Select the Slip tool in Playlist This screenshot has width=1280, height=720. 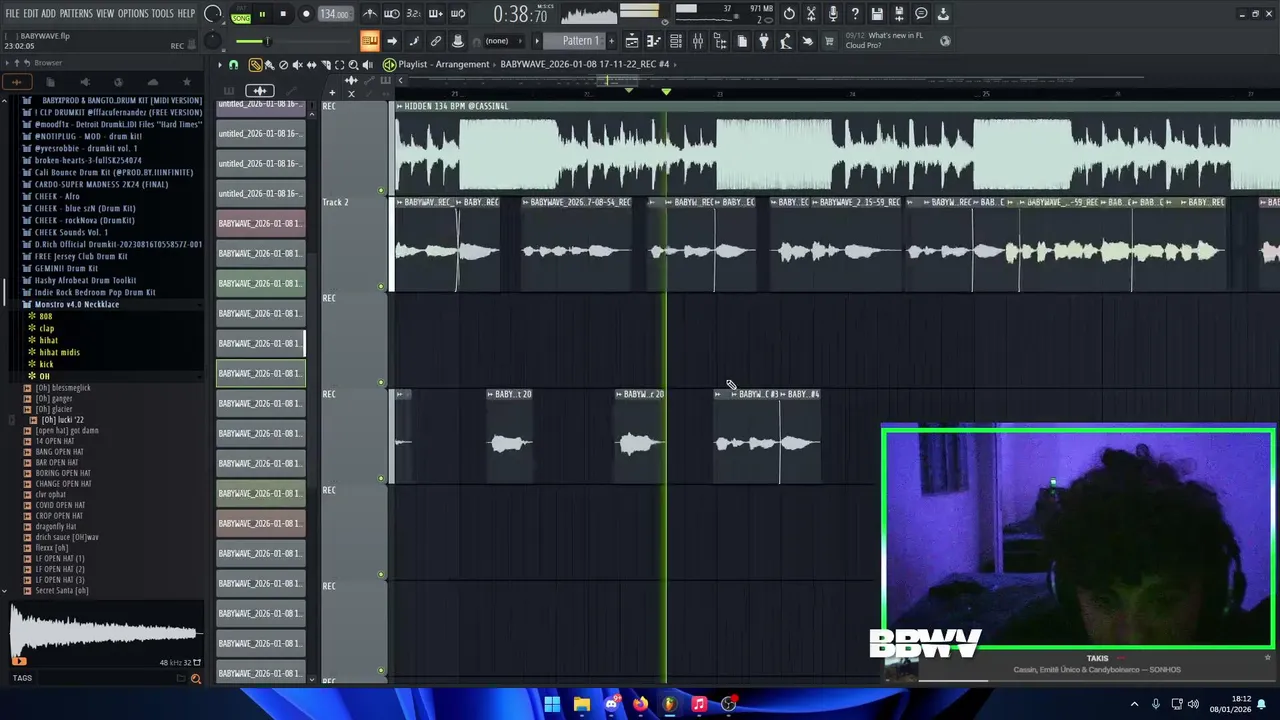point(311,65)
